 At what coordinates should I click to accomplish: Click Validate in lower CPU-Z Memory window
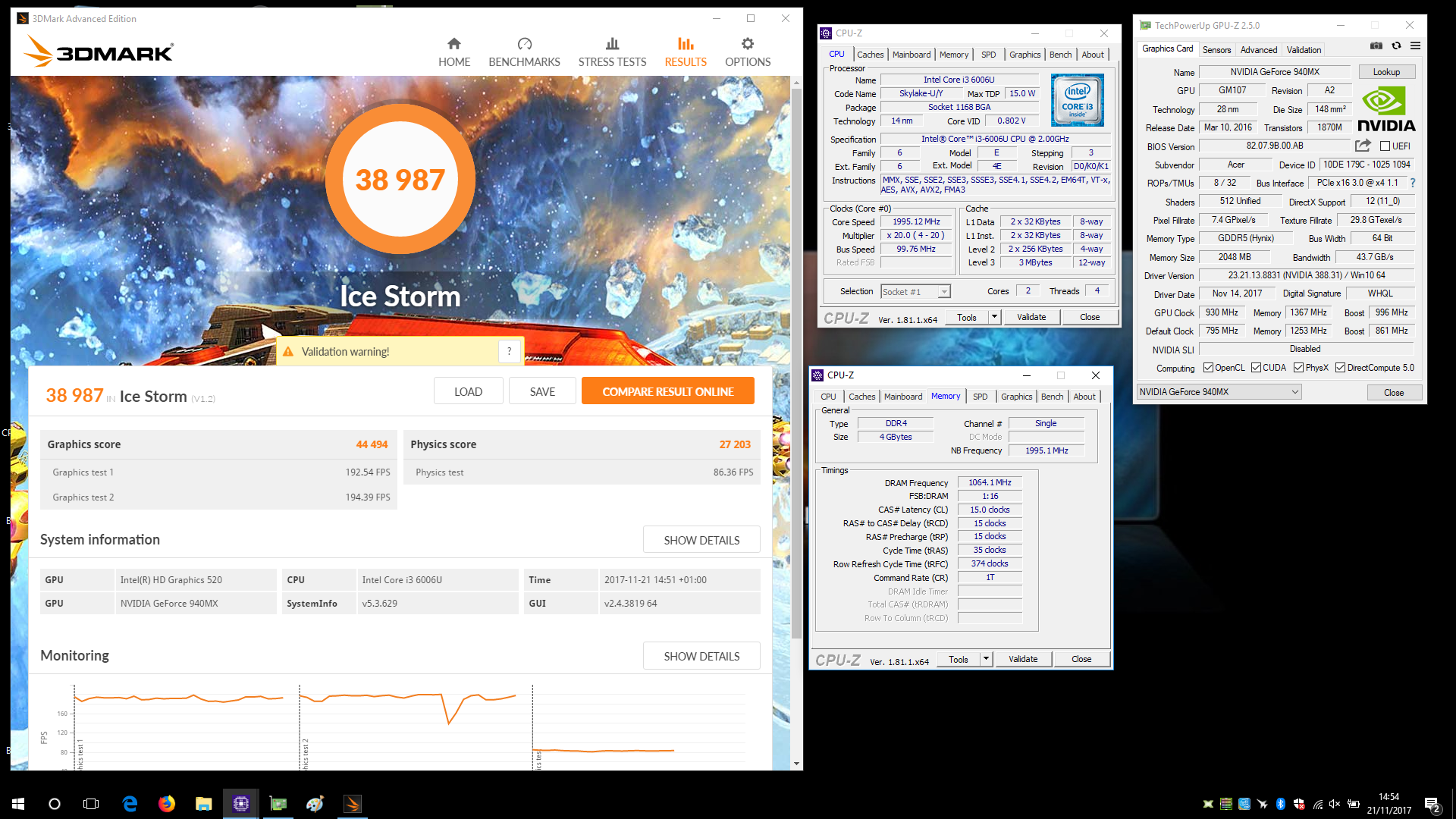coord(1023,659)
